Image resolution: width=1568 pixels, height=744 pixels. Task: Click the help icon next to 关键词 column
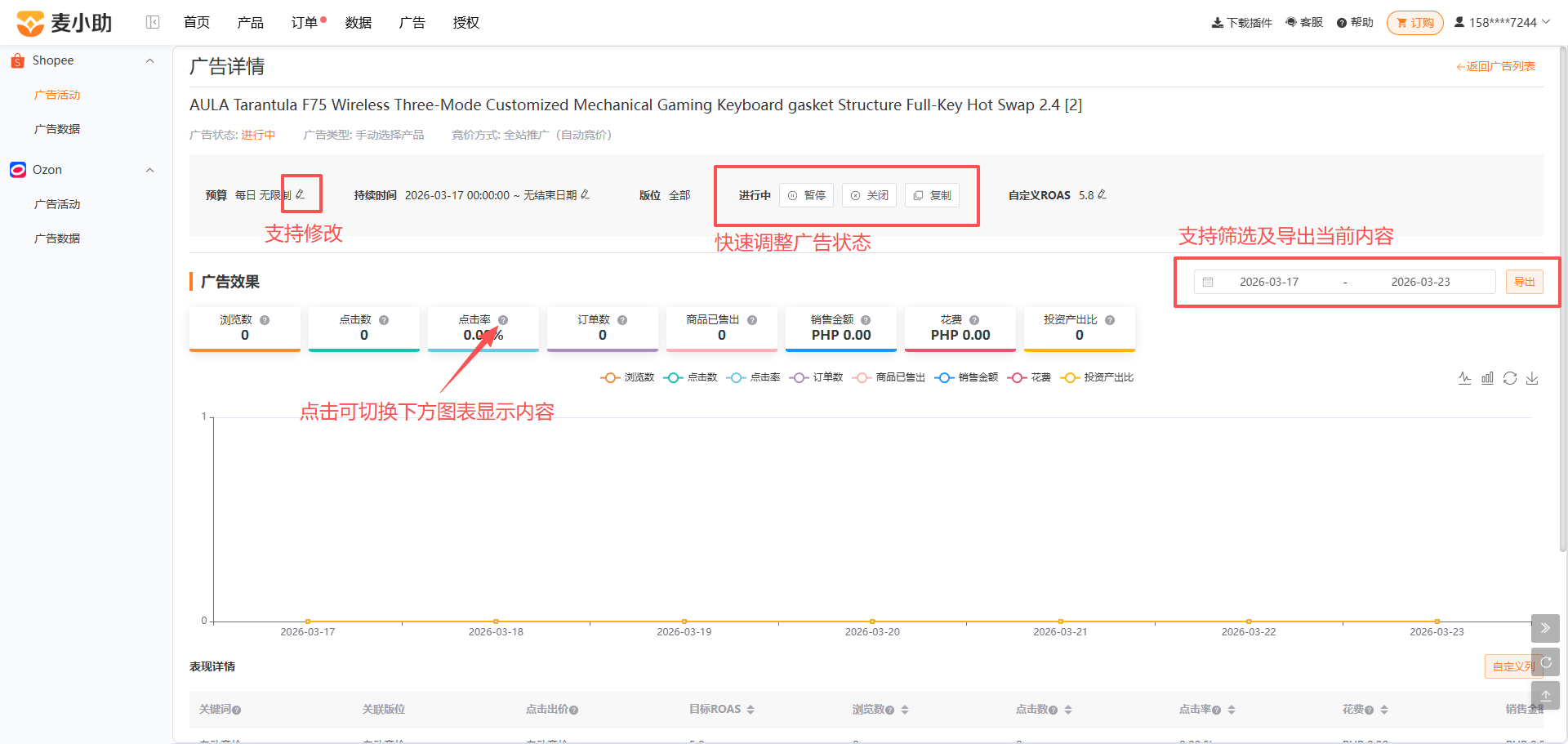pos(236,711)
